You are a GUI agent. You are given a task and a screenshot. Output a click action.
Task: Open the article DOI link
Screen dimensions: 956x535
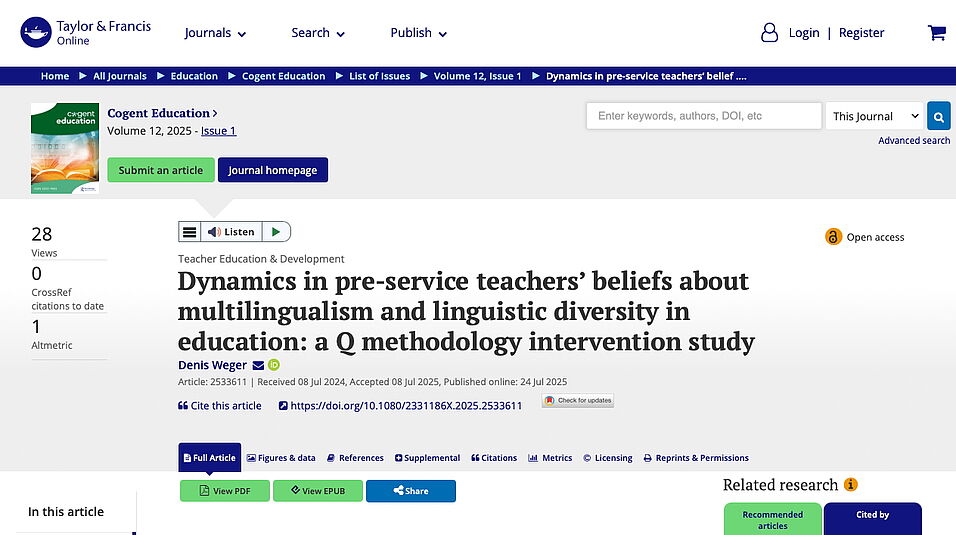tap(405, 406)
